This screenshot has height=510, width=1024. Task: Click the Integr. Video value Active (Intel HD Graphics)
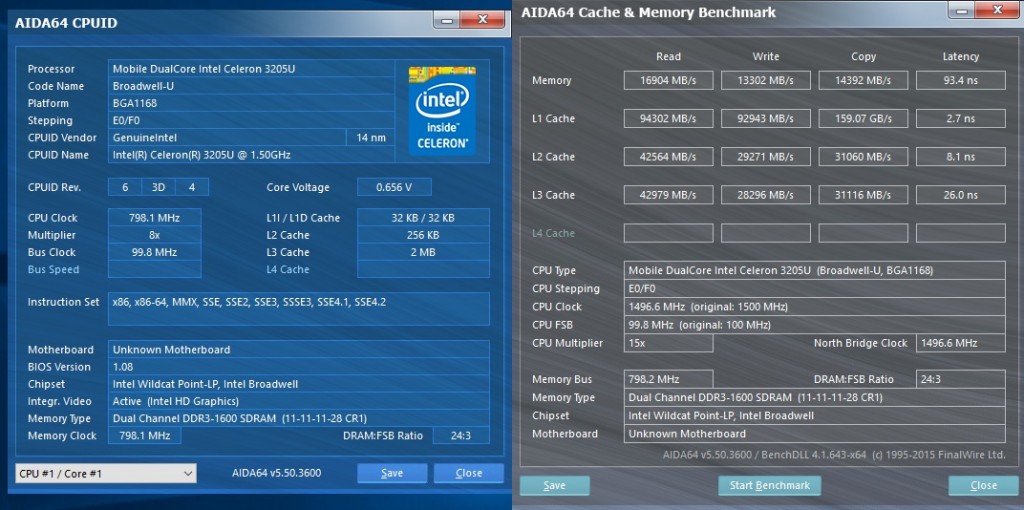(298, 401)
